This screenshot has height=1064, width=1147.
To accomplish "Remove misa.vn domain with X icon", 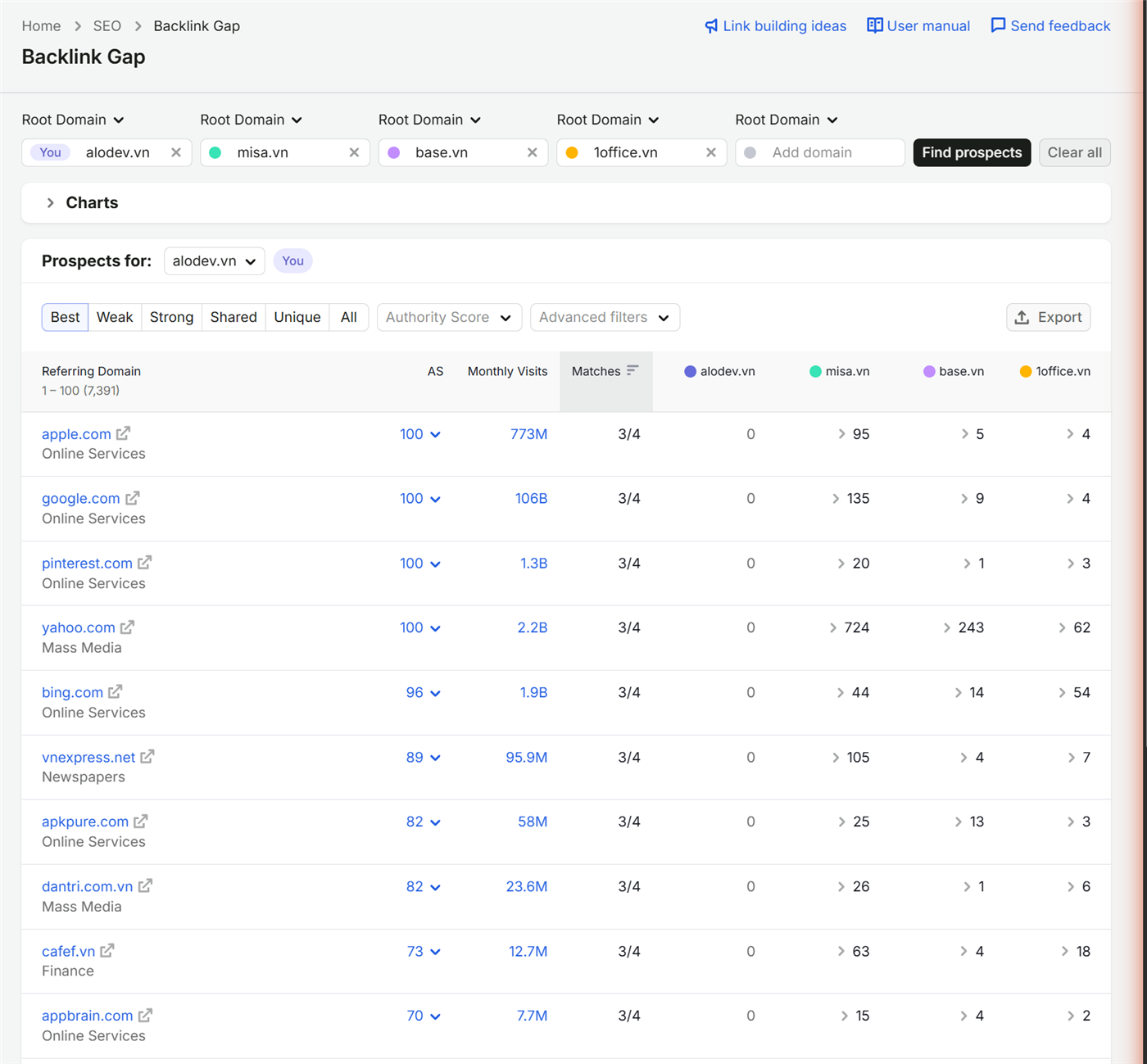I will tap(354, 152).
